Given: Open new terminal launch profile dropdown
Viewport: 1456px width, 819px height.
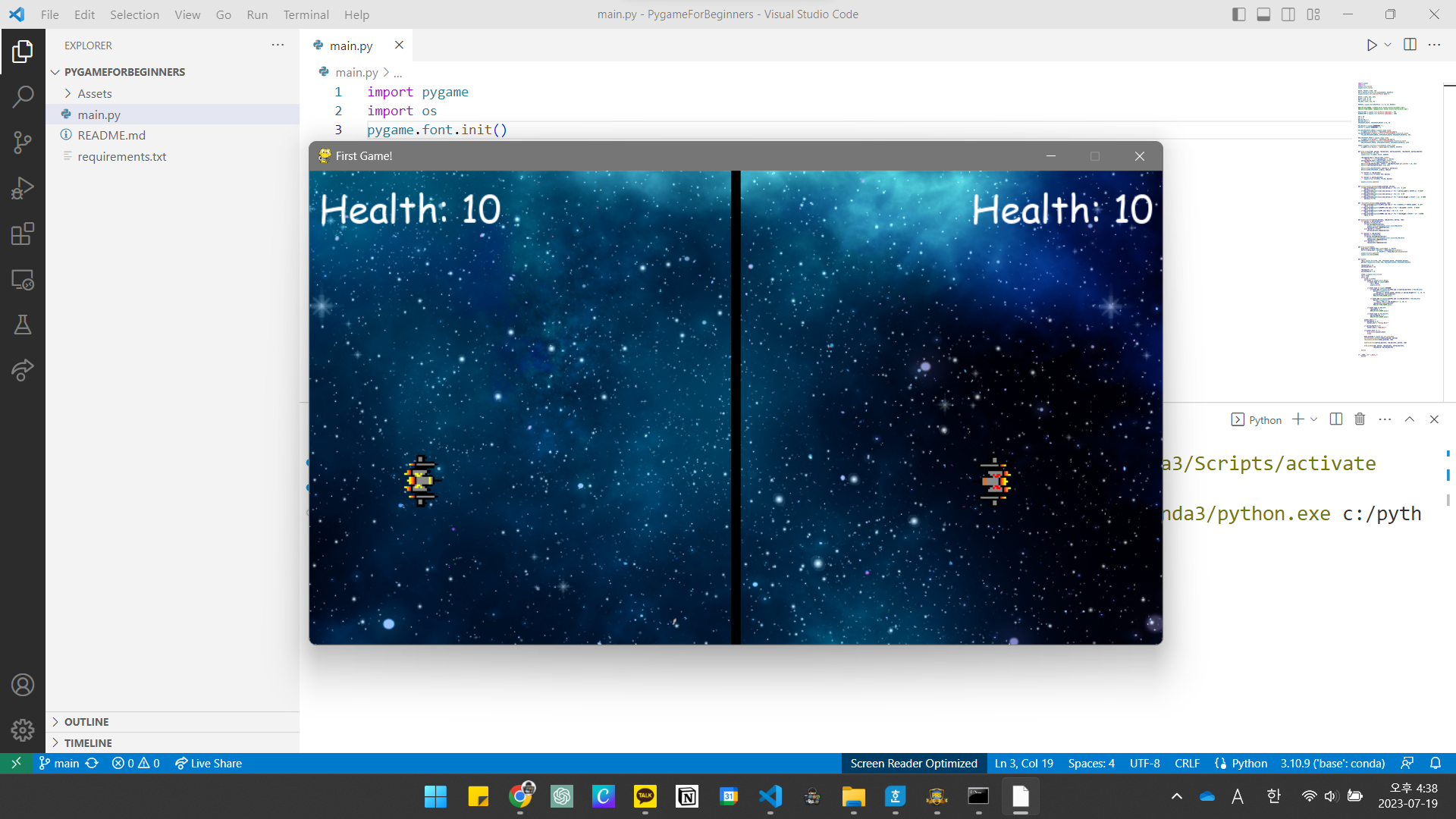Looking at the screenshot, I should click(1314, 419).
